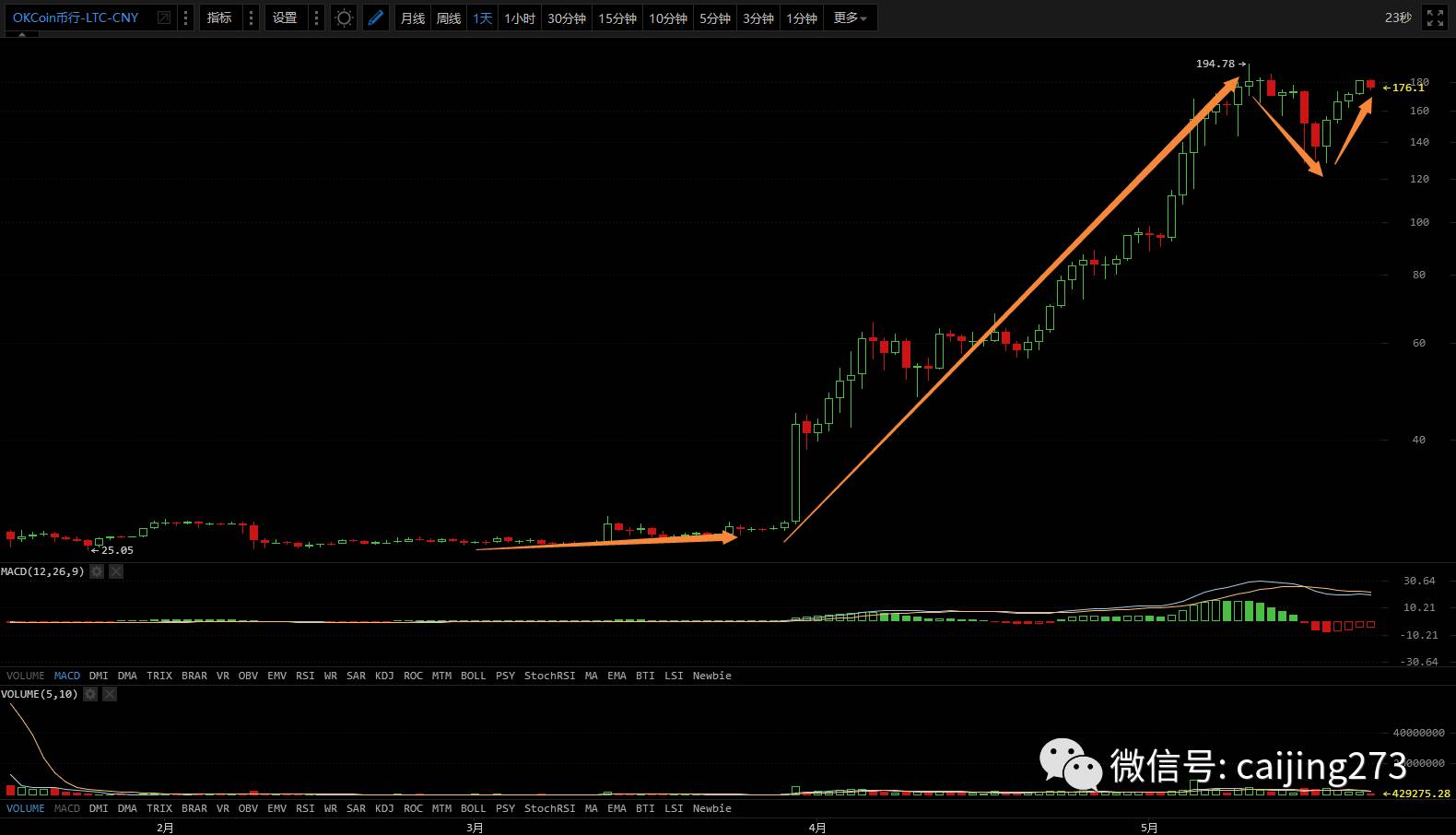This screenshot has height=835, width=1456.
Task: Click the fullscreen expand icon
Action: (1435, 18)
